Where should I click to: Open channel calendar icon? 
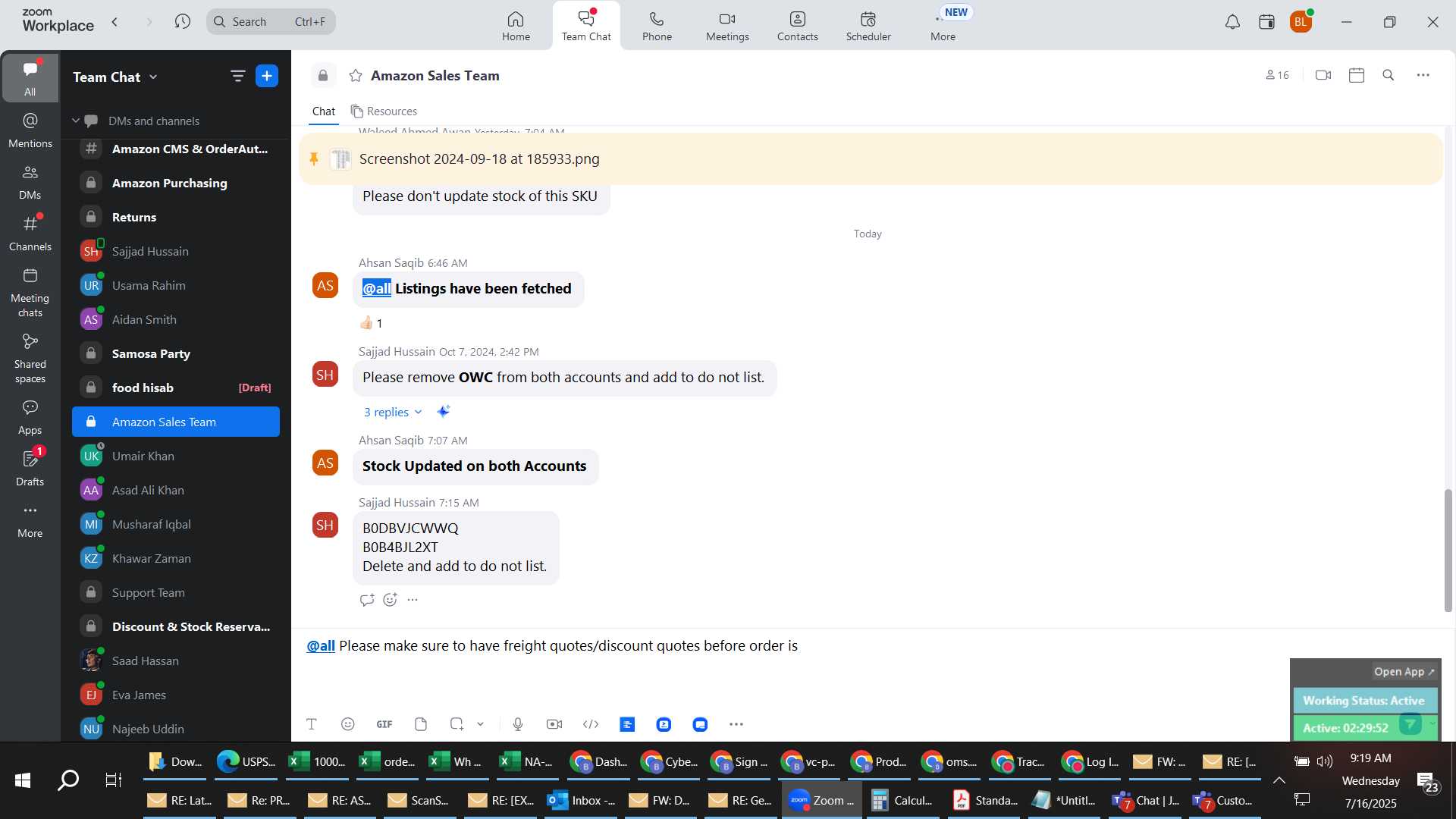1357,75
